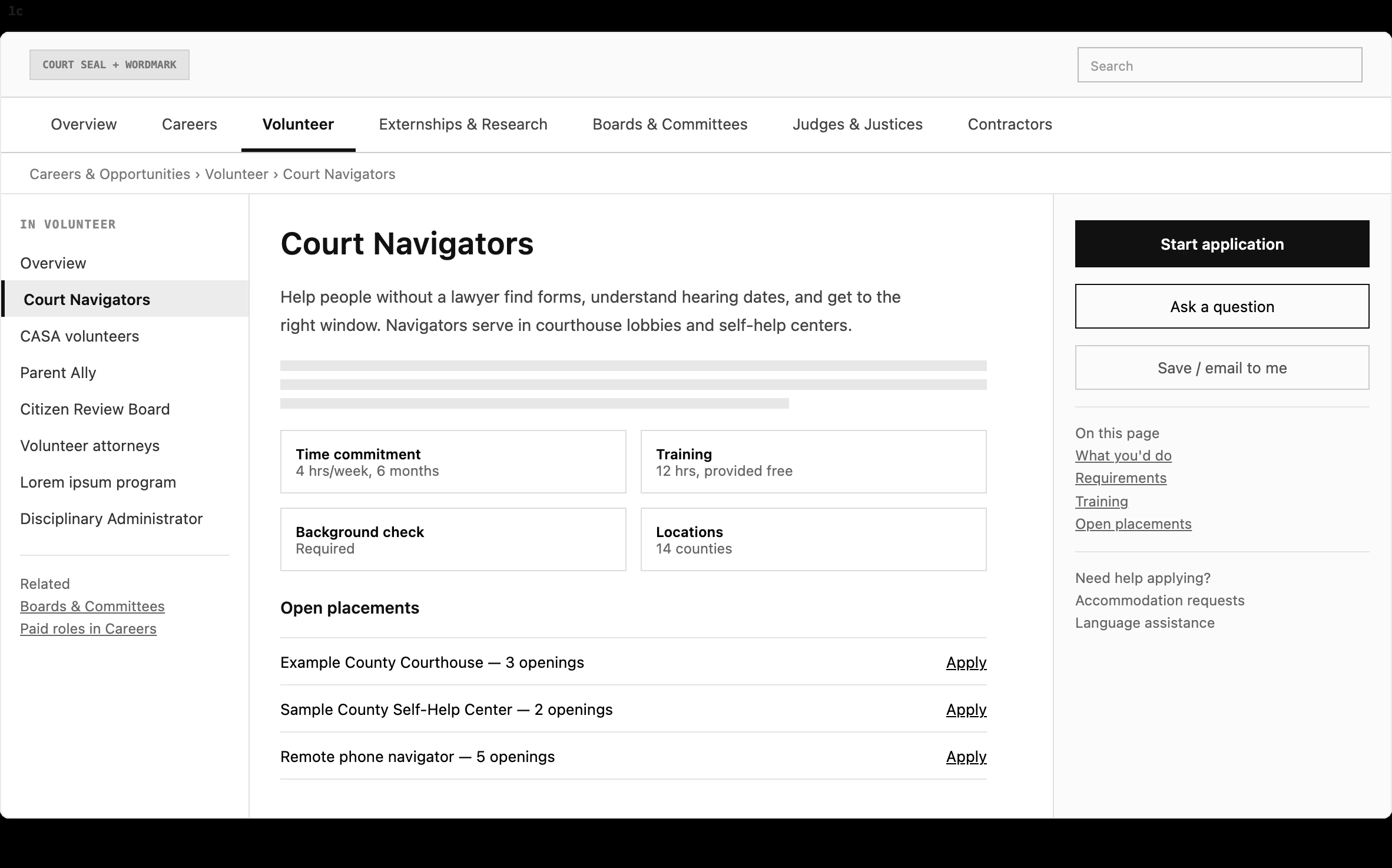
Task: Focus the Search input field
Action: coord(1219,65)
